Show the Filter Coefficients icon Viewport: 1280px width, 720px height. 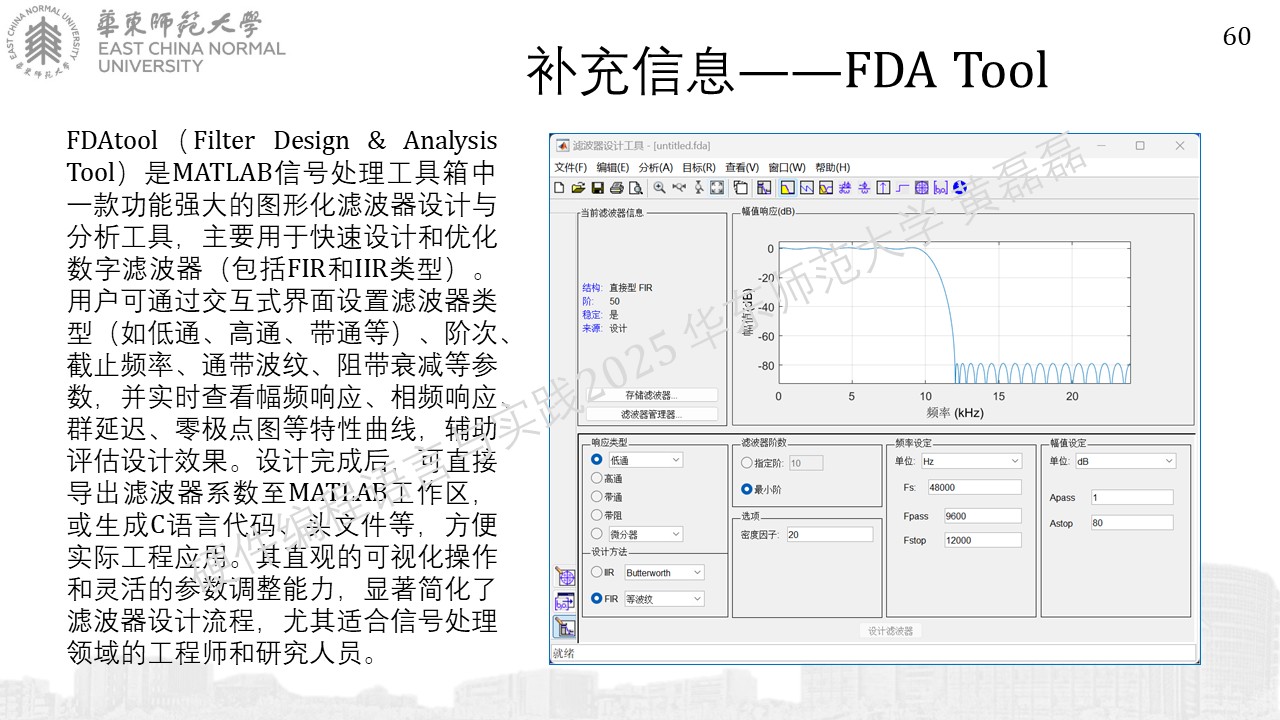tap(940, 187)
